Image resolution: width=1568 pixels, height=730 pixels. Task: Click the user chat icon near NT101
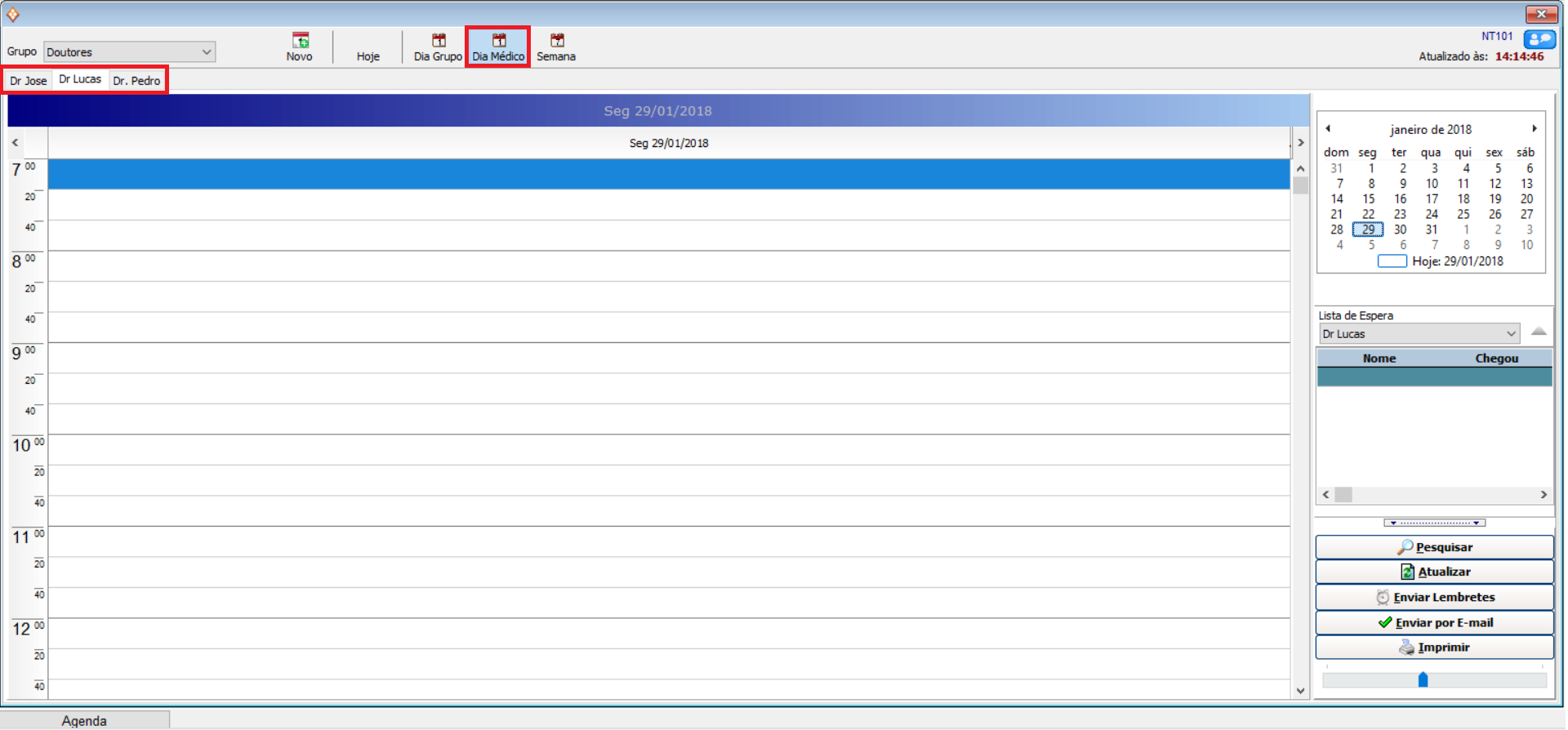(1539, 39)
